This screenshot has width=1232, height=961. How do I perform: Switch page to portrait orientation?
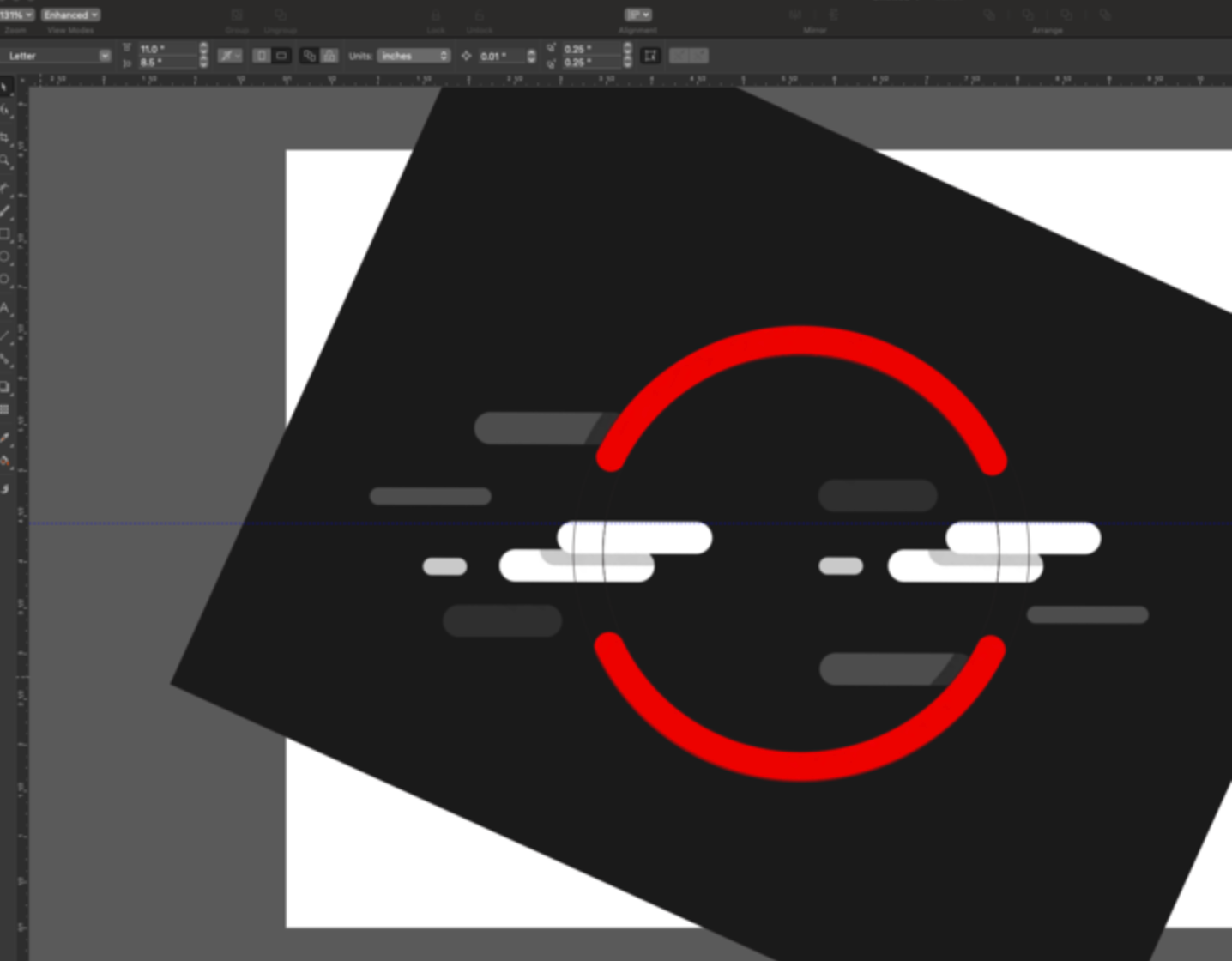pos(262,56)
